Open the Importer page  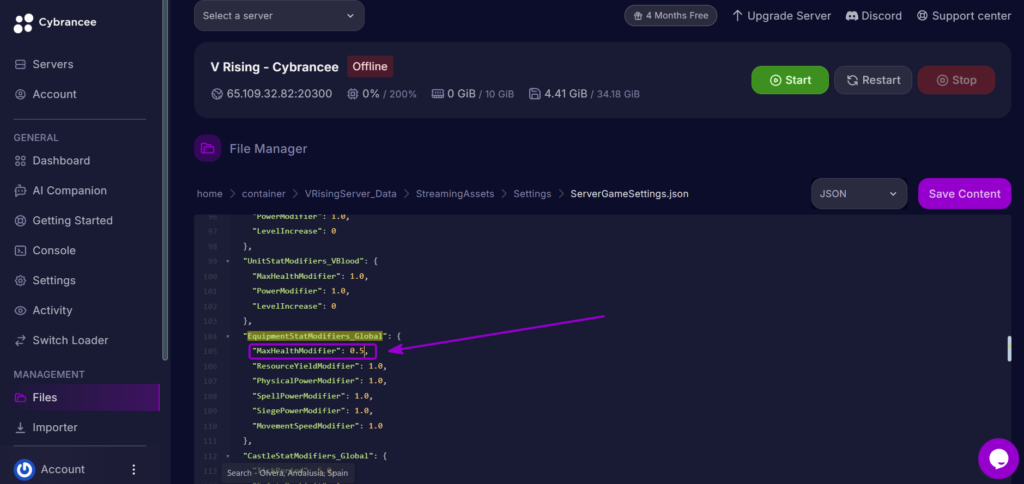tap(55, 427)
